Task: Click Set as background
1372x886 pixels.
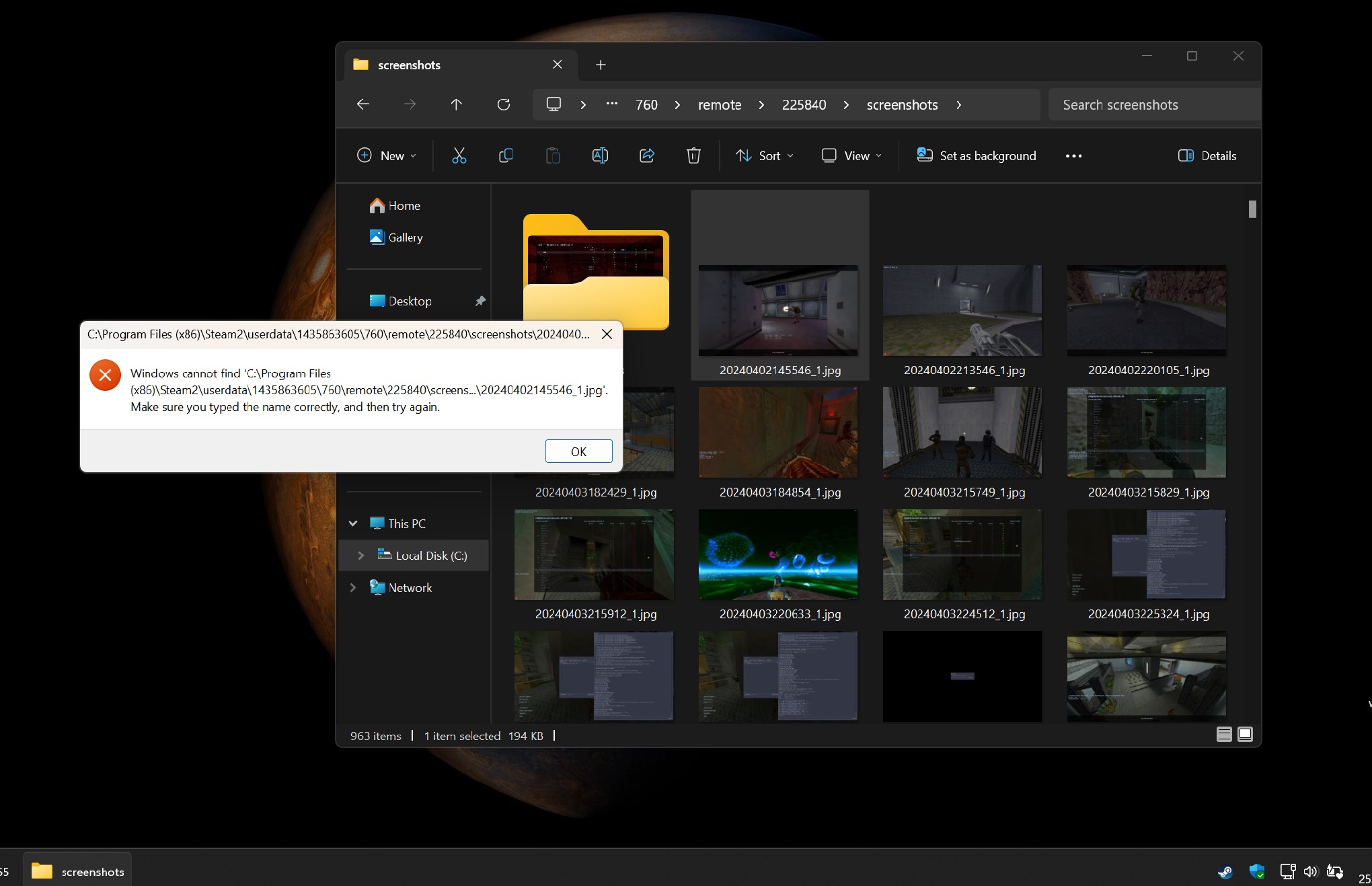Action: coord(977,156)
